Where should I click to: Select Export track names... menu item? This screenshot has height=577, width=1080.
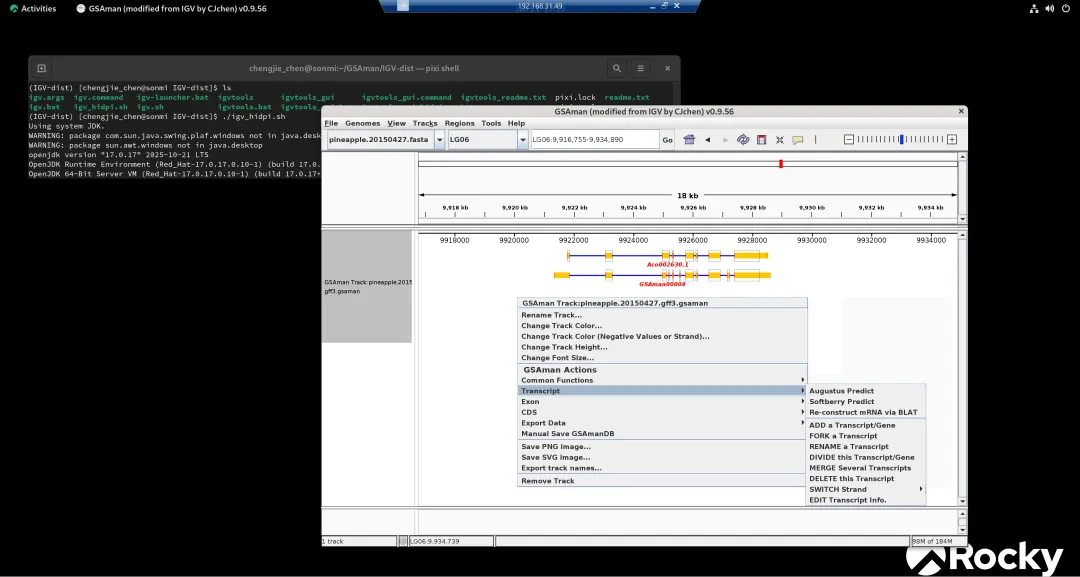662,468
